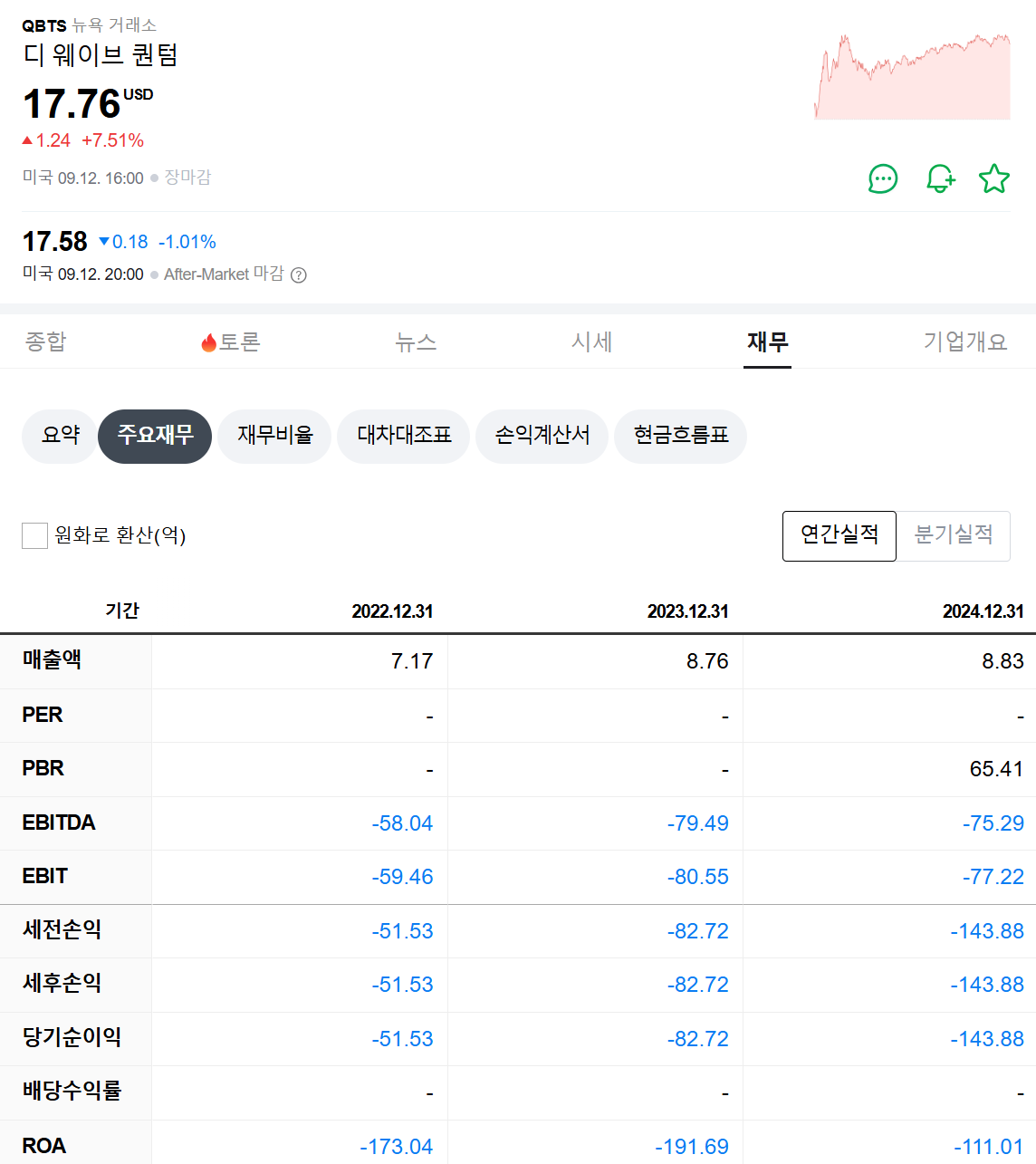The height and width of the screenshot is (1164, 1036).
Task: Click the flame icon on 토론 tab
Action: click(209, 342)
